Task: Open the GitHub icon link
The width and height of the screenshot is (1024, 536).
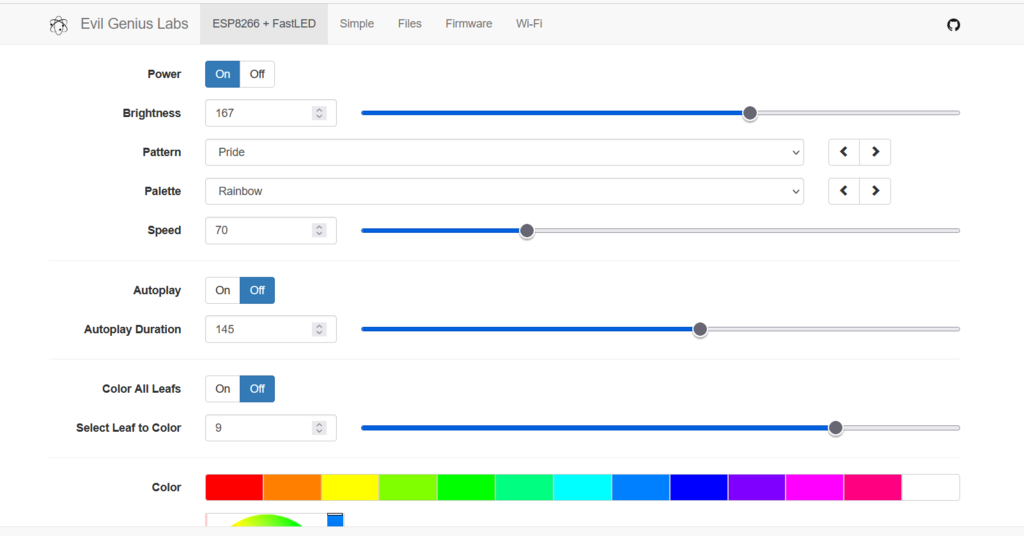Action: point(953,25)
